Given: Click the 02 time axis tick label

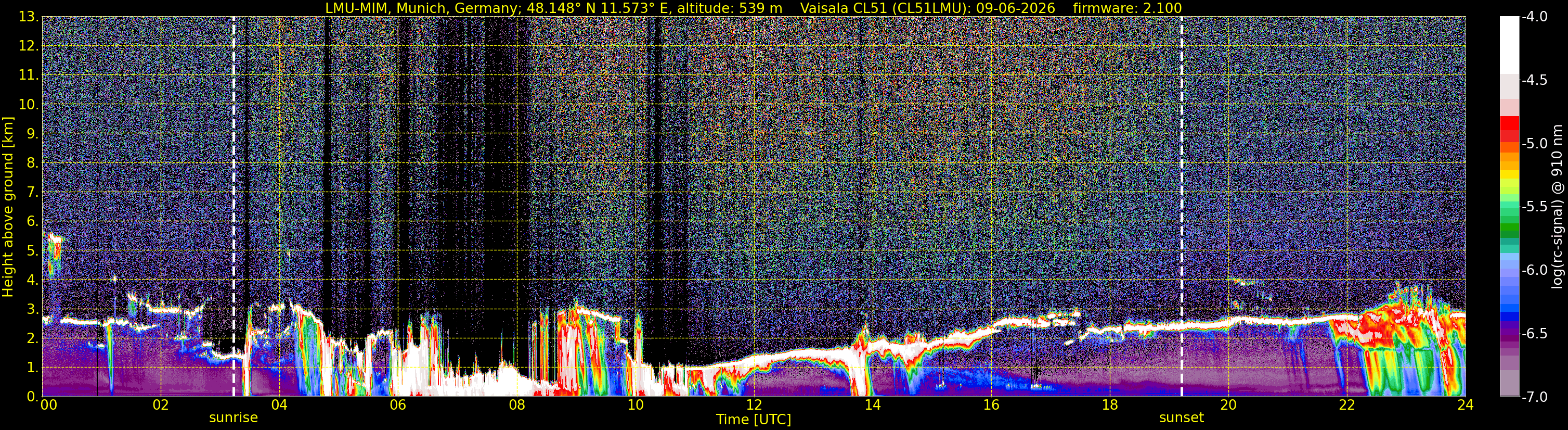Looking at the screenshot, I should tap(160, 404).
